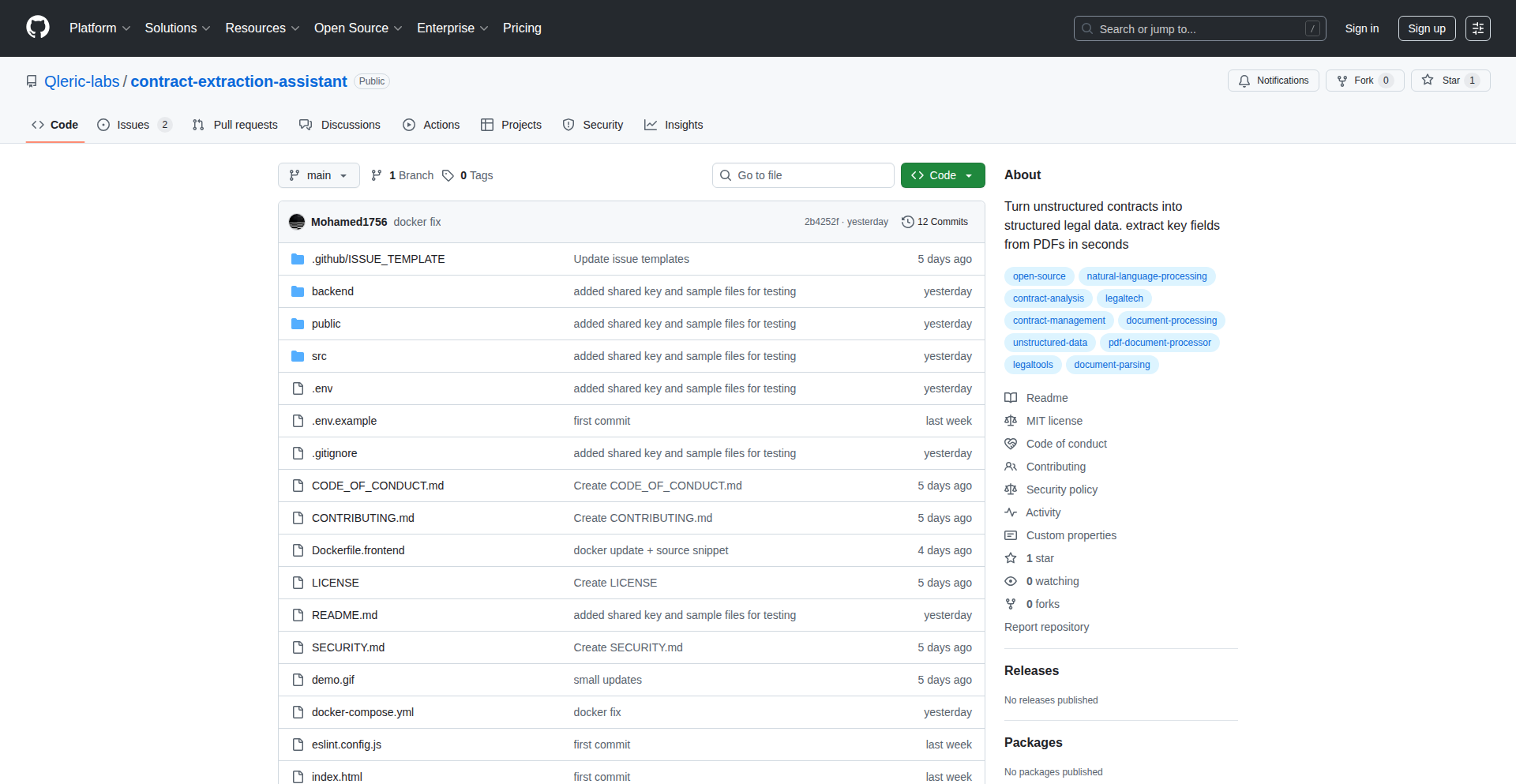Open the 12 Commits history
Image resolution: width=1516 pixels, height=784 pixels.
coord(935,222)
